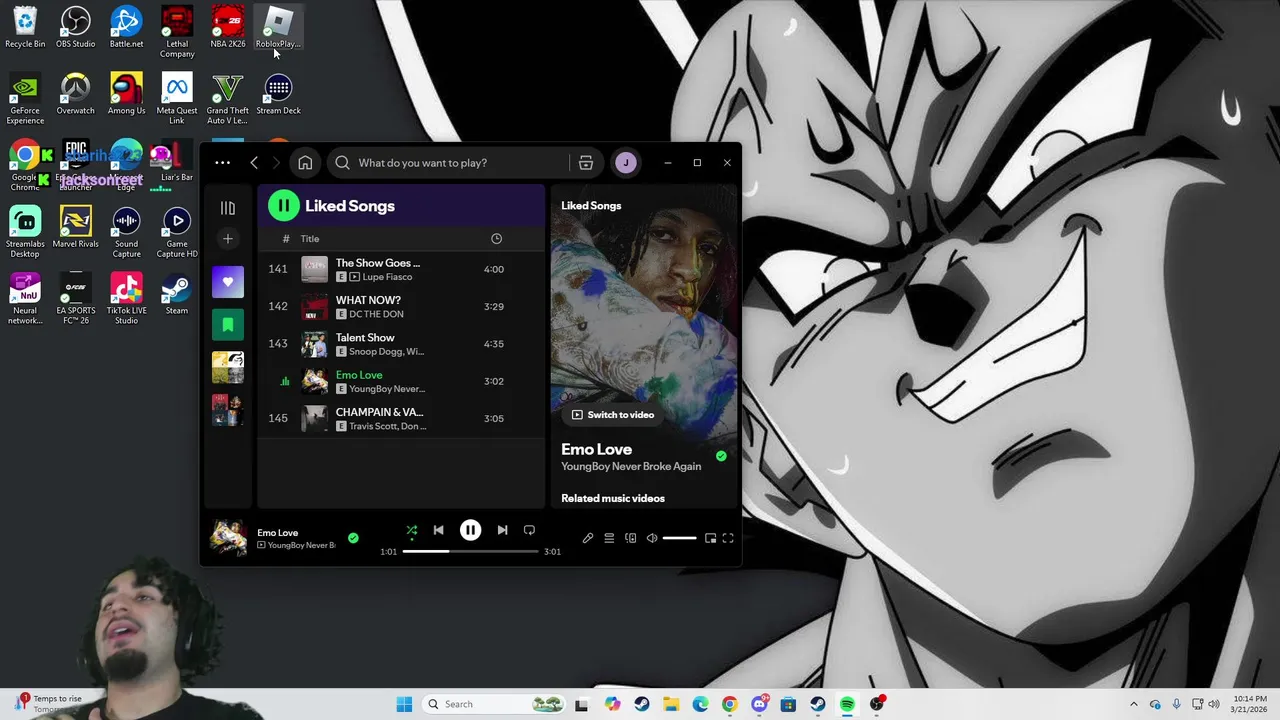This screenshot has height=720, width=1280.
Task: Show hidden tray icons chevron
Action: [1133, 704]
